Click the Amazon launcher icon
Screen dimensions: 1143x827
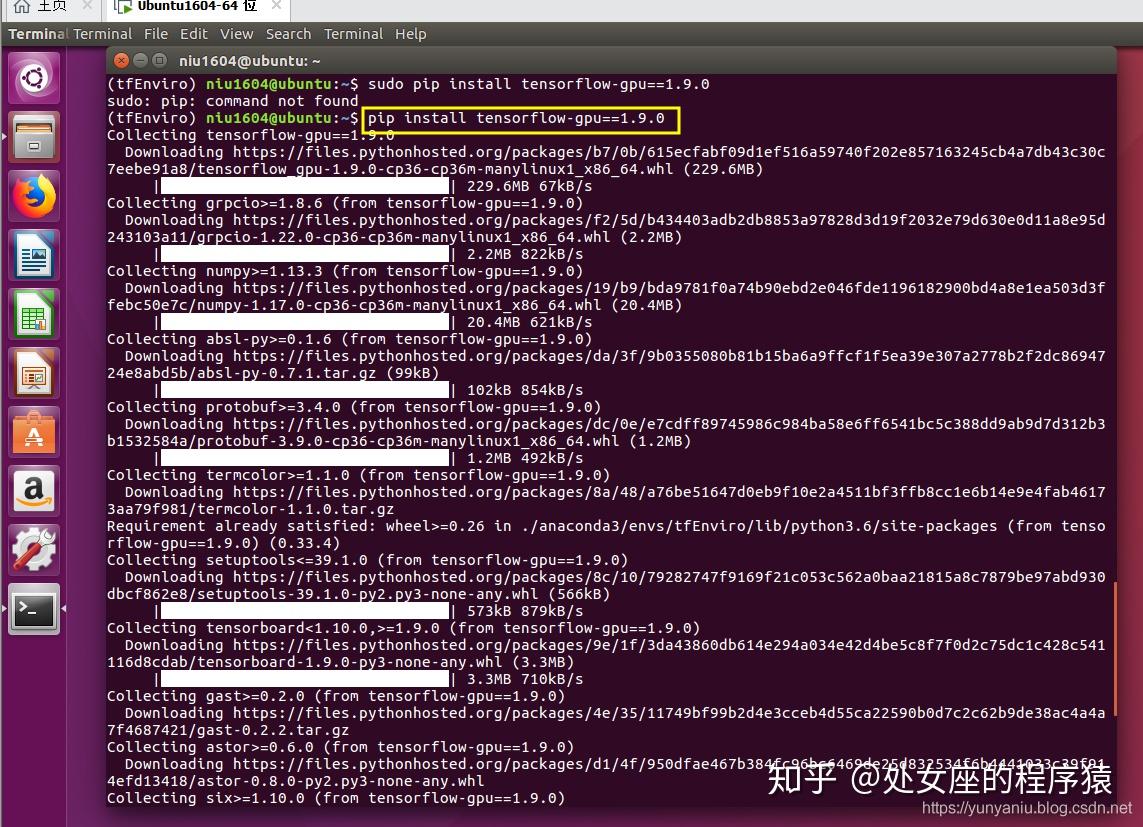click(34, 491)
